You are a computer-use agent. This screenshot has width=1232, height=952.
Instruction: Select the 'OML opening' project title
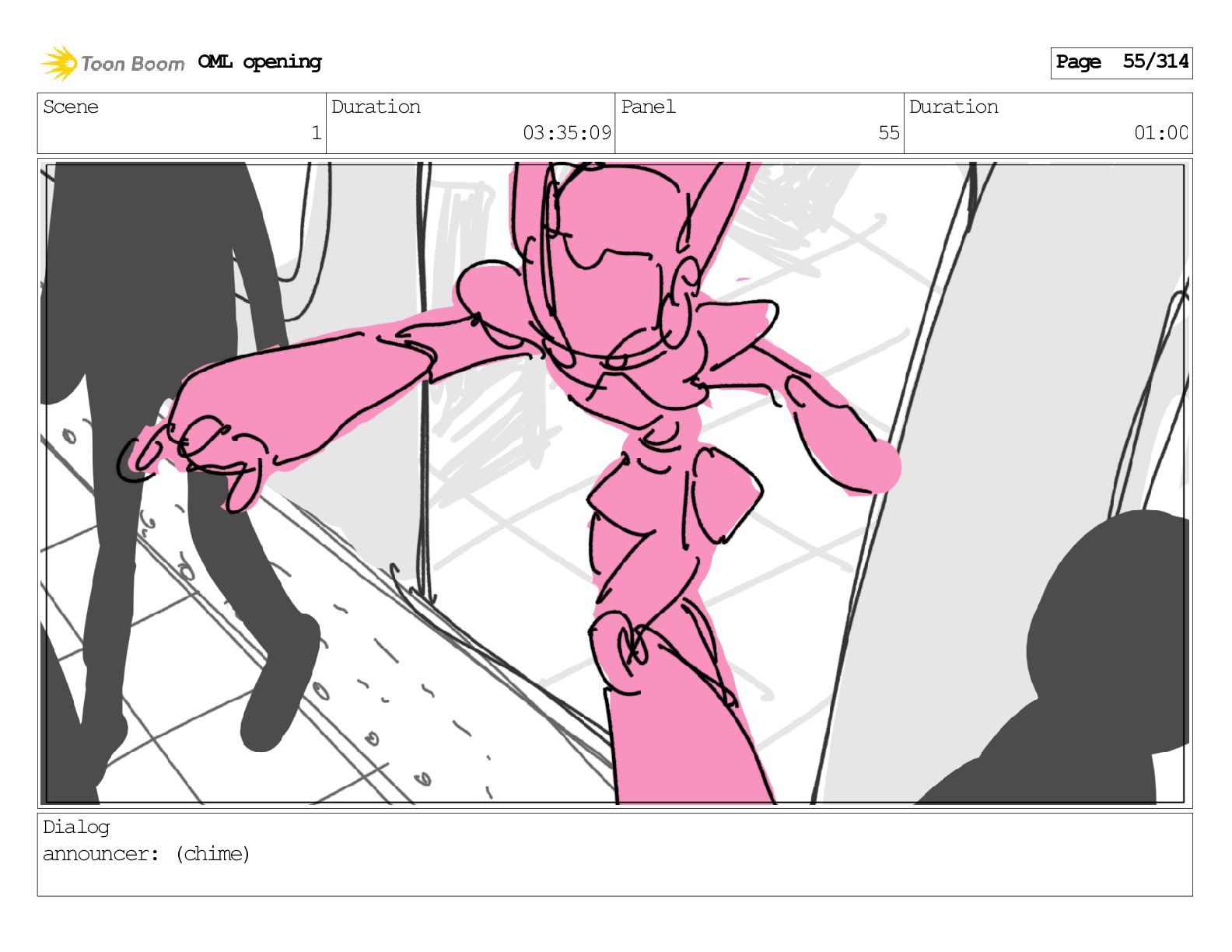260,62
